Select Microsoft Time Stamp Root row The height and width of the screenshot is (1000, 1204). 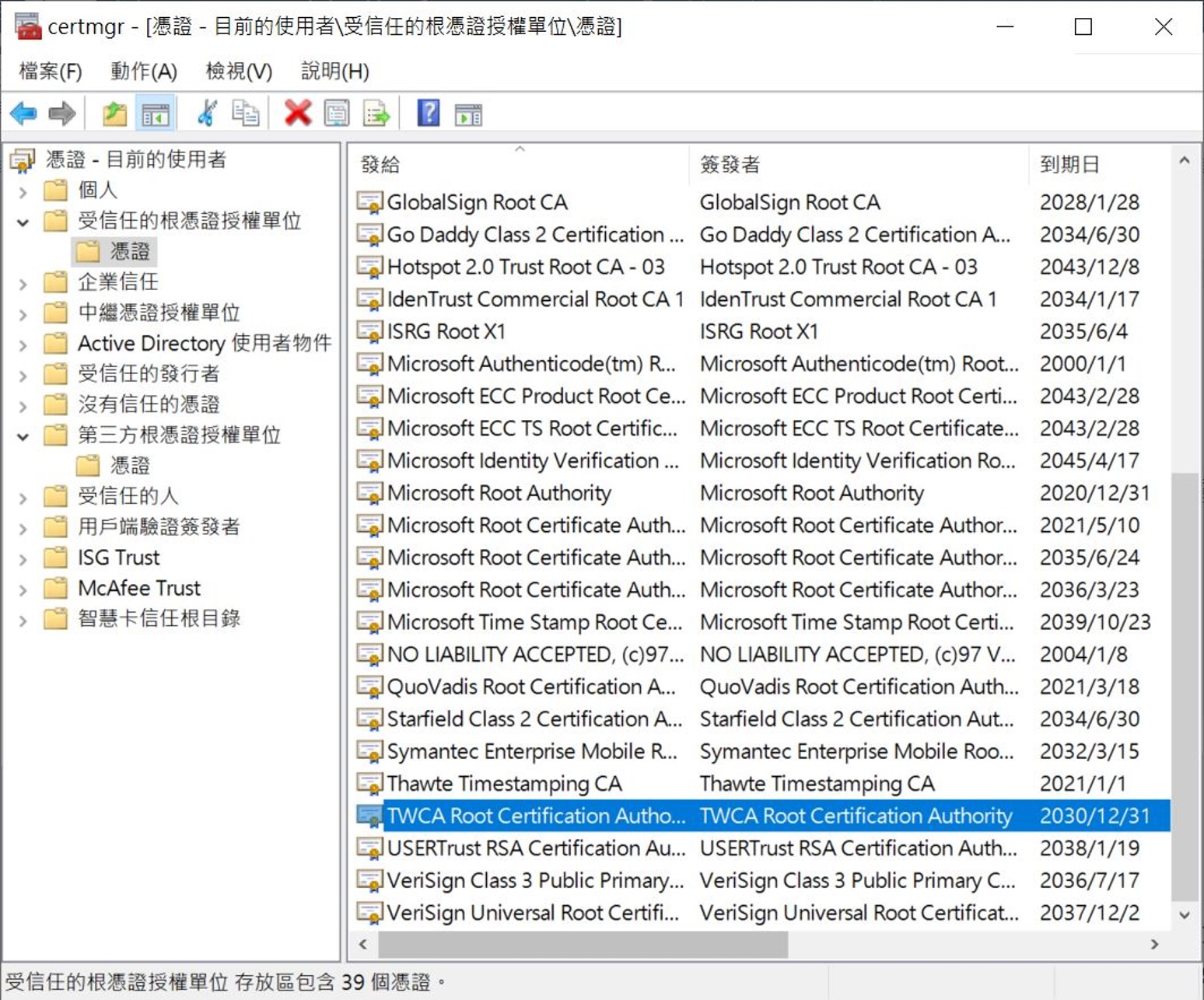pos(762,622)
